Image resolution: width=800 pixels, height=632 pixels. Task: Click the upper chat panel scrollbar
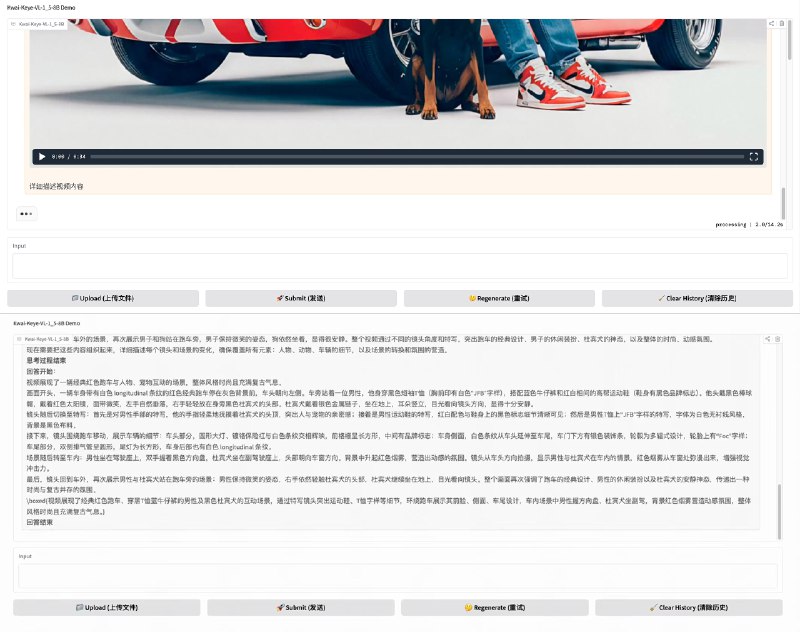pyautogui.click(x=783, y=203)
